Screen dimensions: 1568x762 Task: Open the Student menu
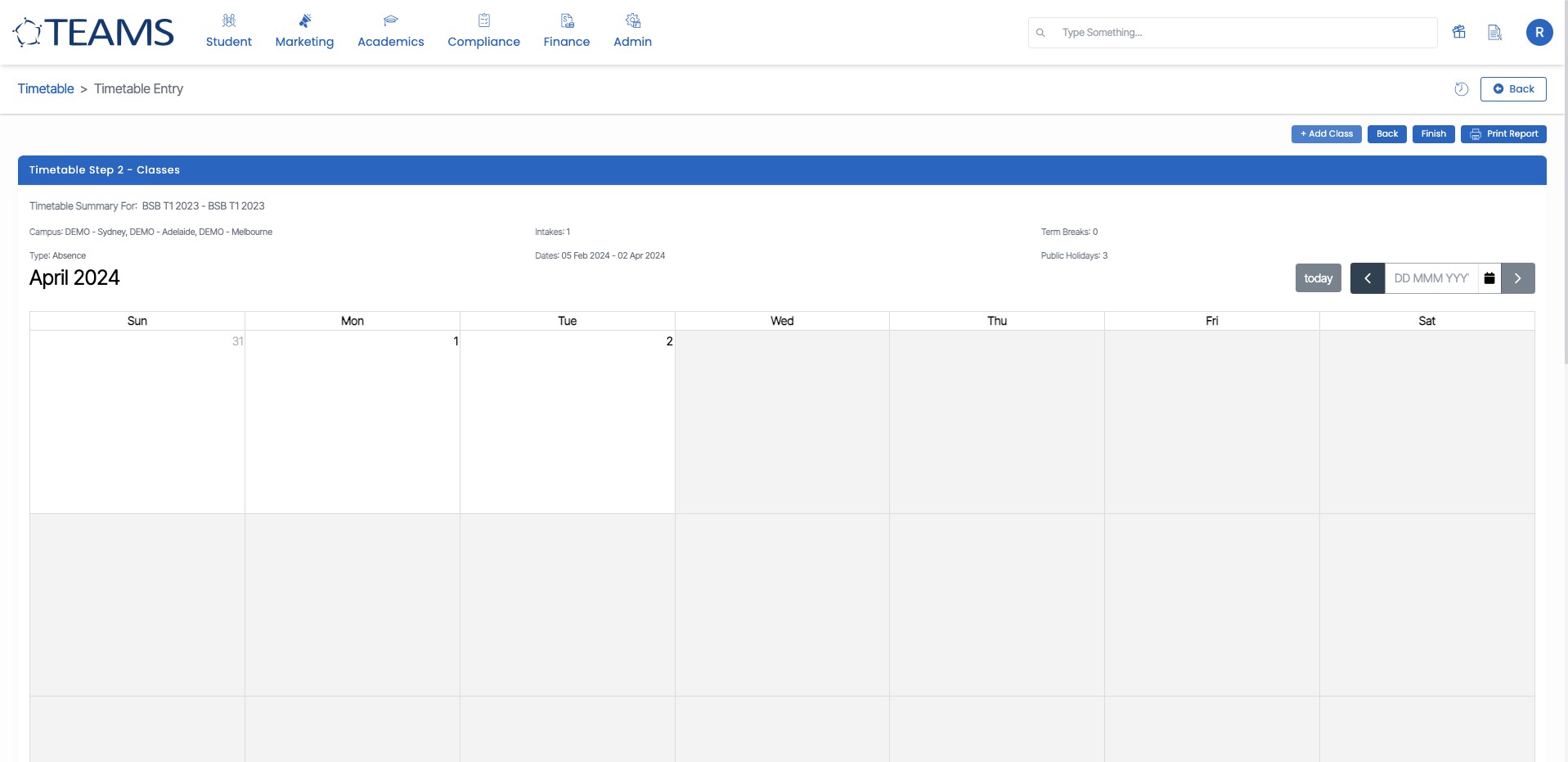[x=228, y=31]
